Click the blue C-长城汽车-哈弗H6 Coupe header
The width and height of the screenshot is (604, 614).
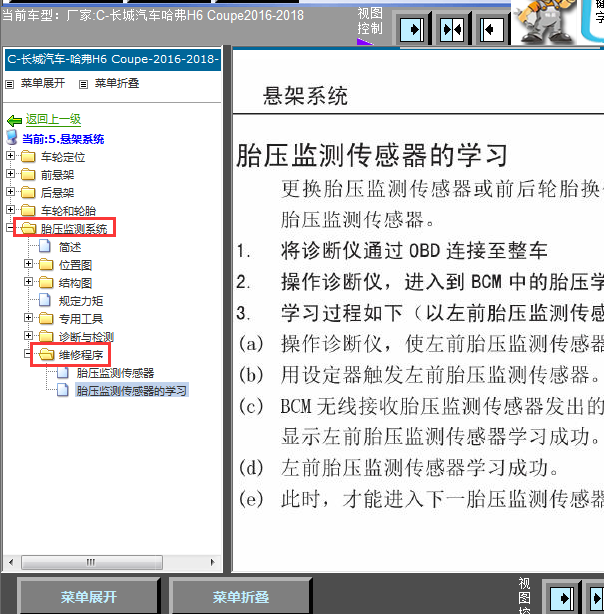pos(113,60)
